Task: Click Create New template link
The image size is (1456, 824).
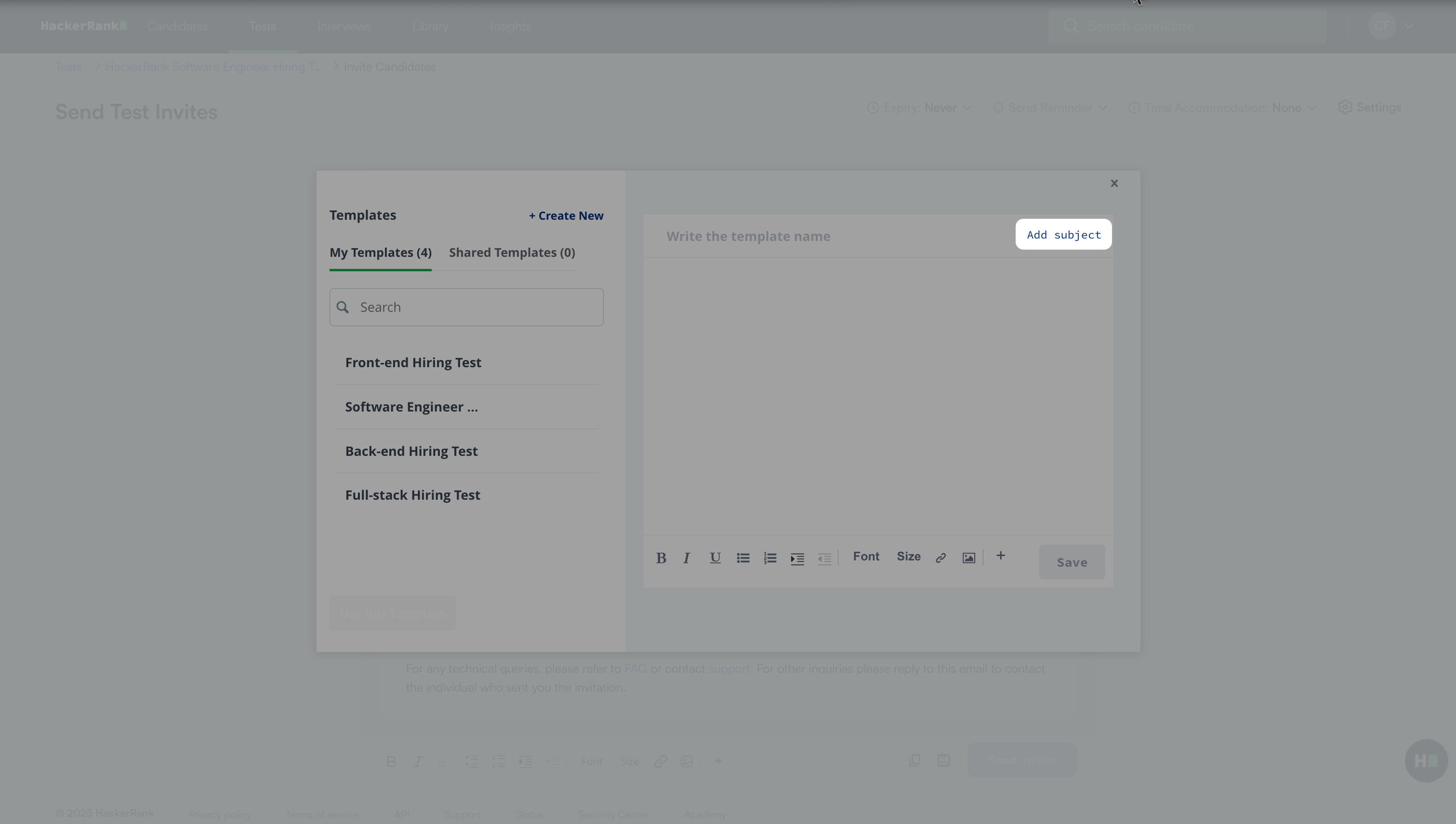Action: [x=566, y=215]
